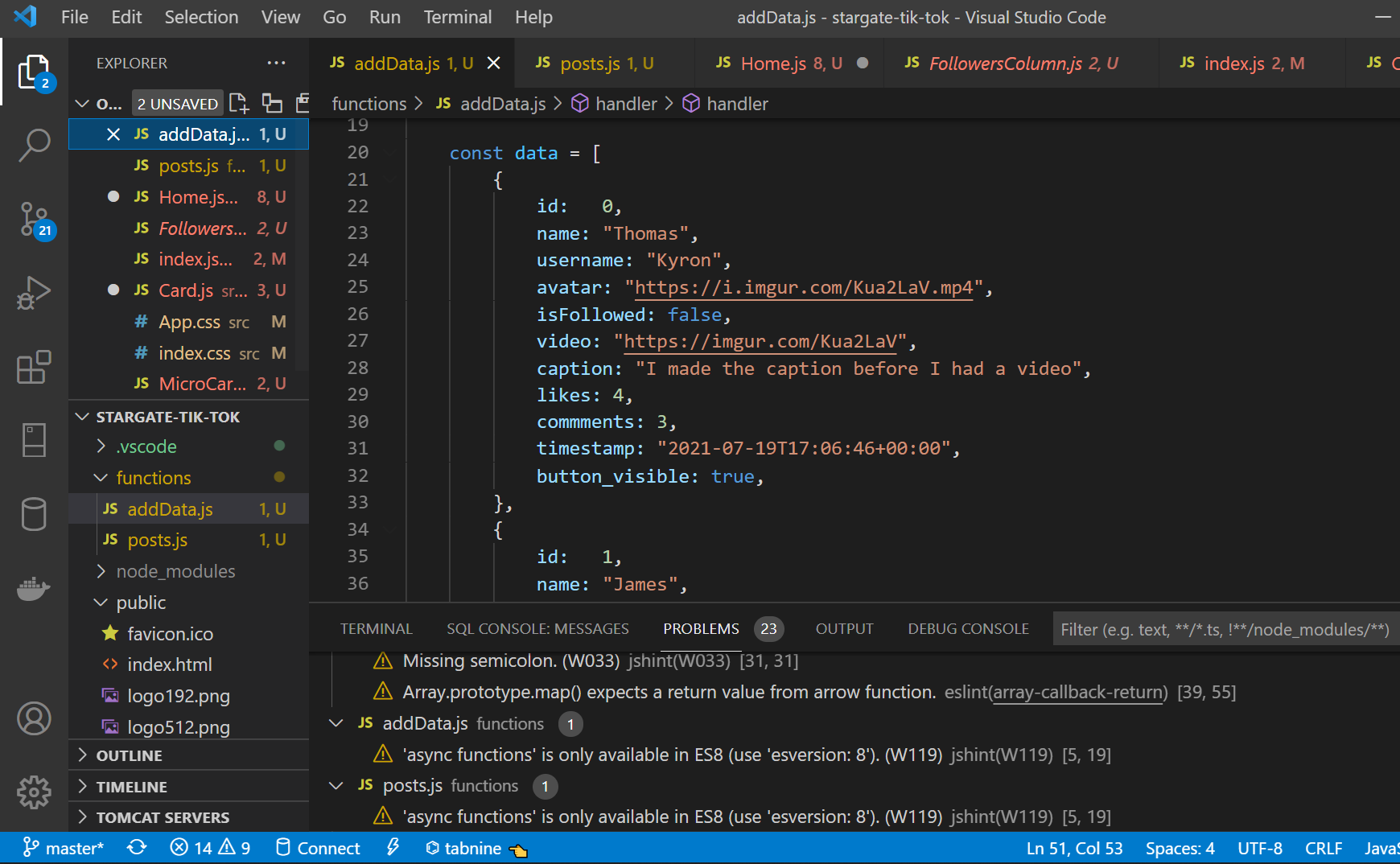Create a new file from the Explorer toolbar
1400x864 pixels.
(x=238, y=102)
